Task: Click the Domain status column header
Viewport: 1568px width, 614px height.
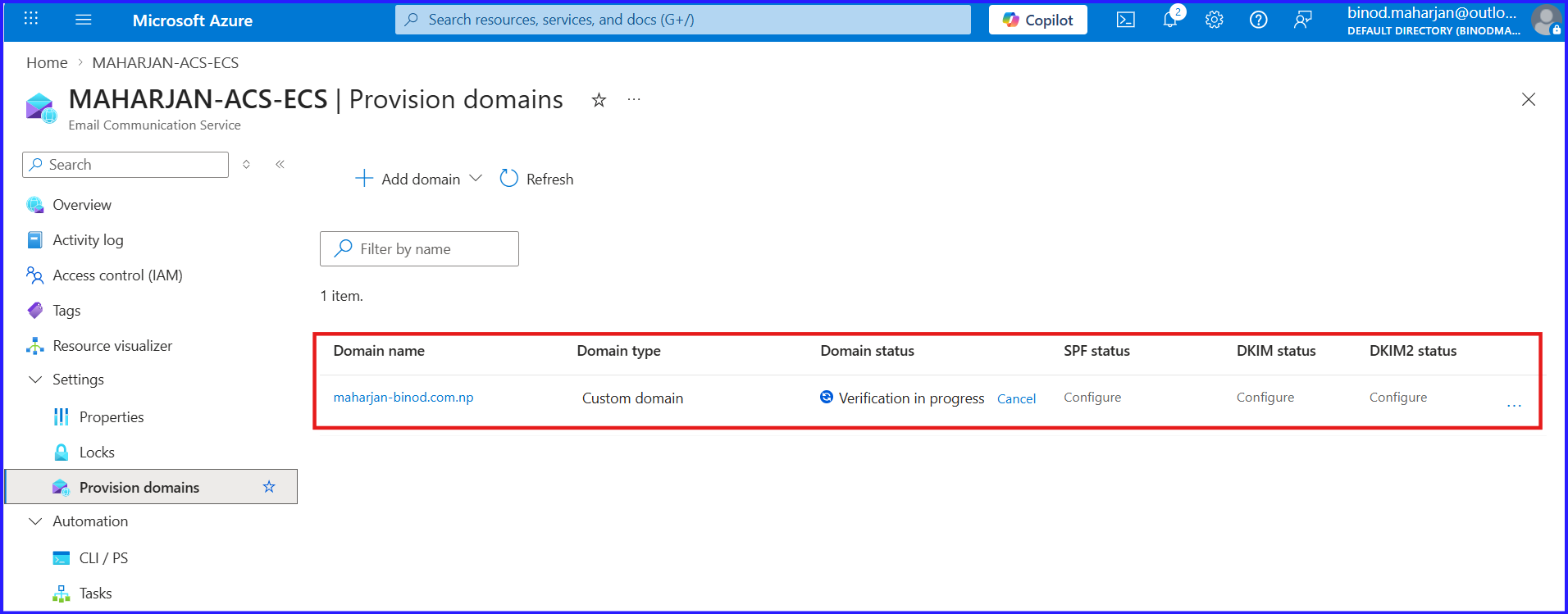Action: click(x=867, y=351)
